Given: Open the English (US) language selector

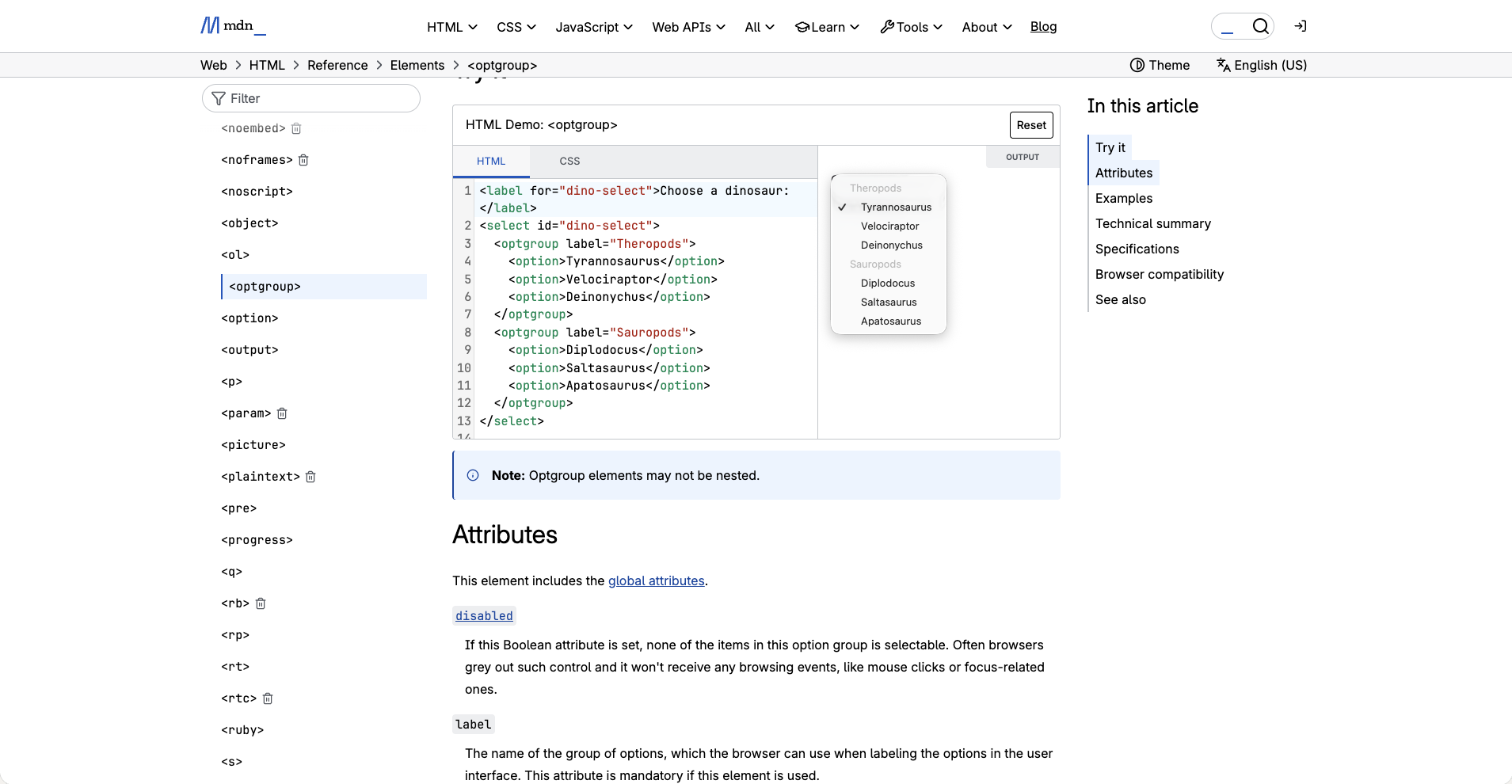Looking at the screenshot, I should tap(1262, 65).
